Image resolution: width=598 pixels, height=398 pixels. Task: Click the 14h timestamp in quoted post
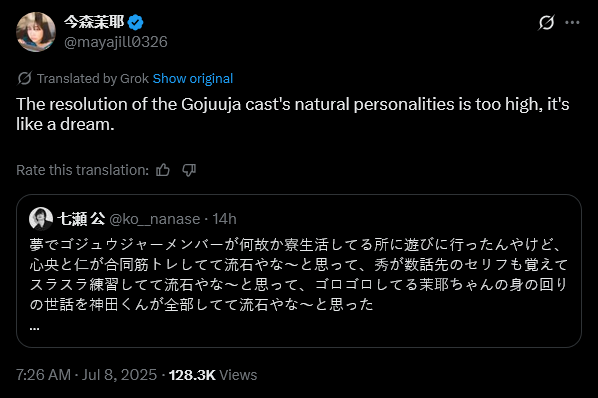pos(224,219)
